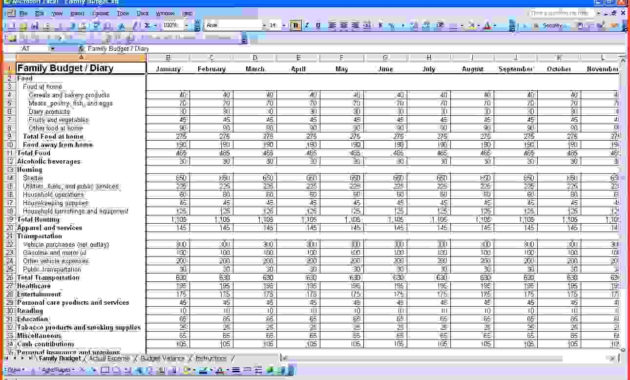Open the Tools menu
Viewport: 630px width, 380px height.
(123, 14)
